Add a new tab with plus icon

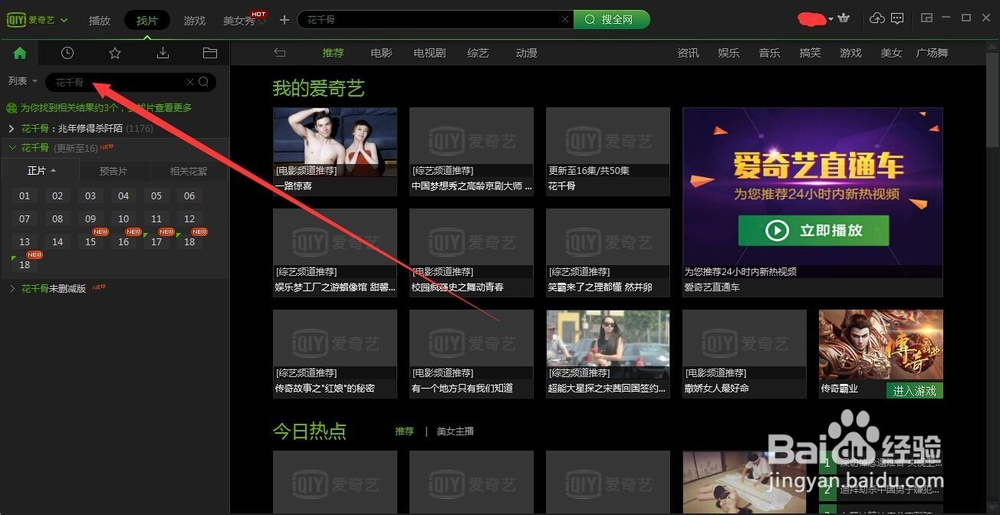pos(284,20)
